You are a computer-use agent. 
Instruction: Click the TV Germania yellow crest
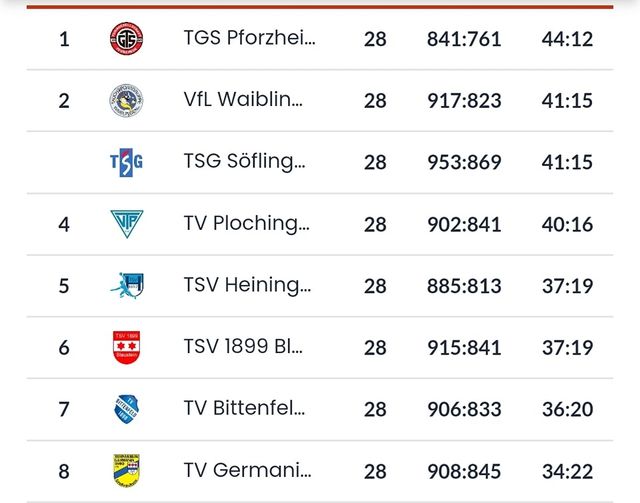(x=126, y=470)
